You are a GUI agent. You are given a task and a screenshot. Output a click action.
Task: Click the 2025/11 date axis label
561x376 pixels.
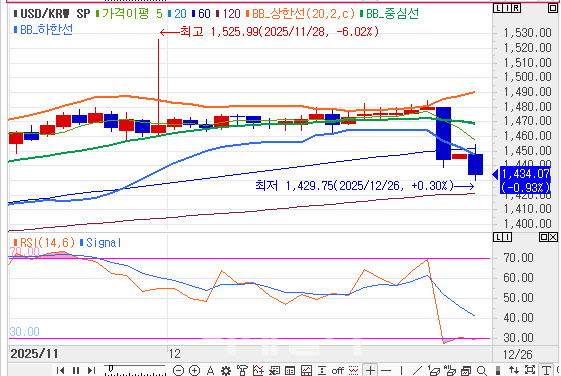(34, 354)
